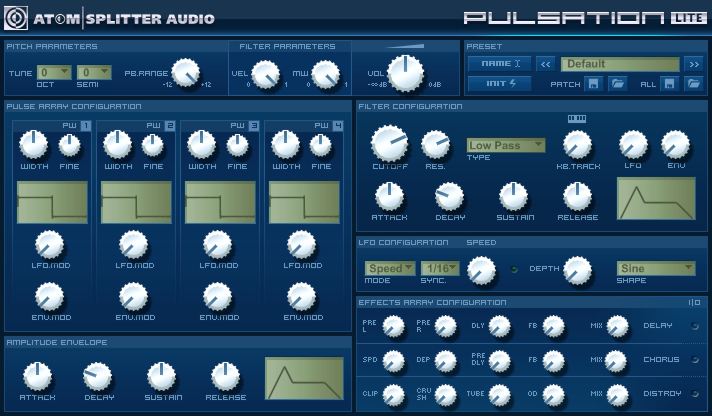
Task: Open the LFO shape Sine dropdown
Action: point(656,268)
